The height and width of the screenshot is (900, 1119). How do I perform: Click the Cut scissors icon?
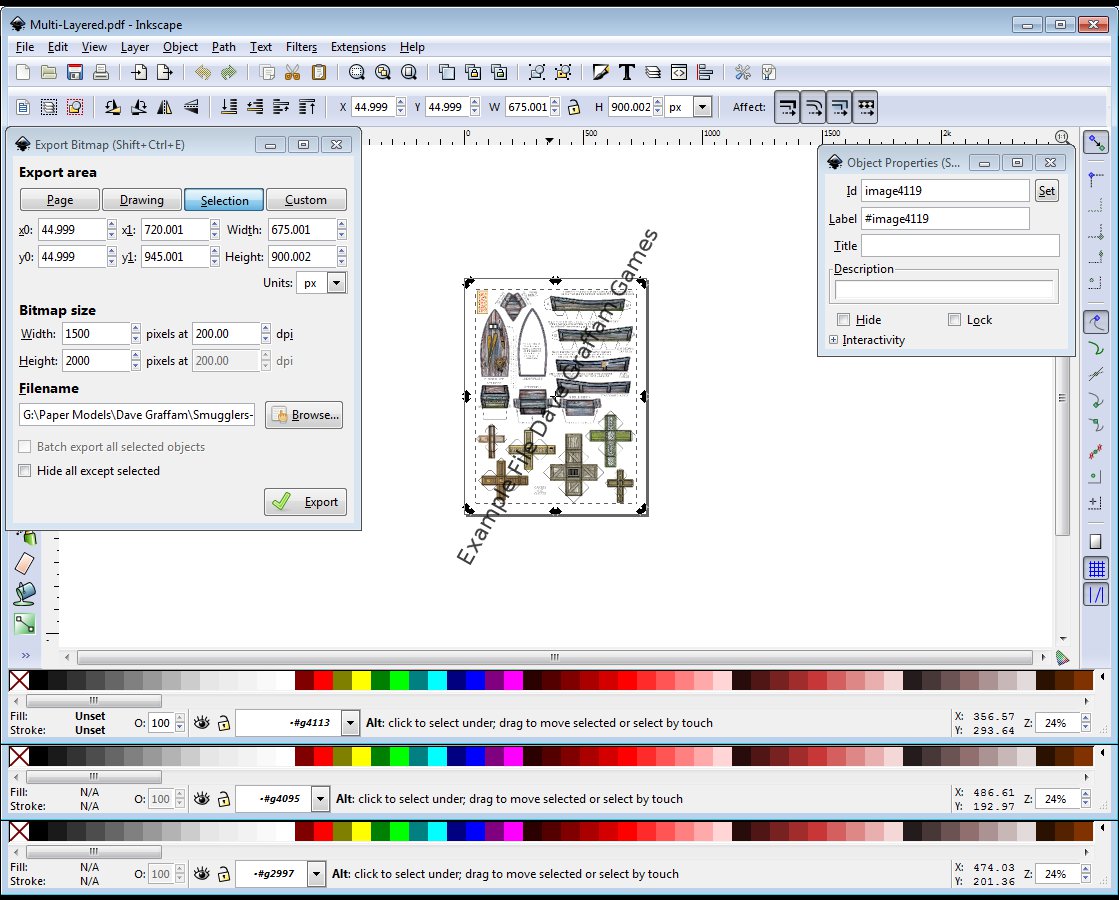[292, 72]
